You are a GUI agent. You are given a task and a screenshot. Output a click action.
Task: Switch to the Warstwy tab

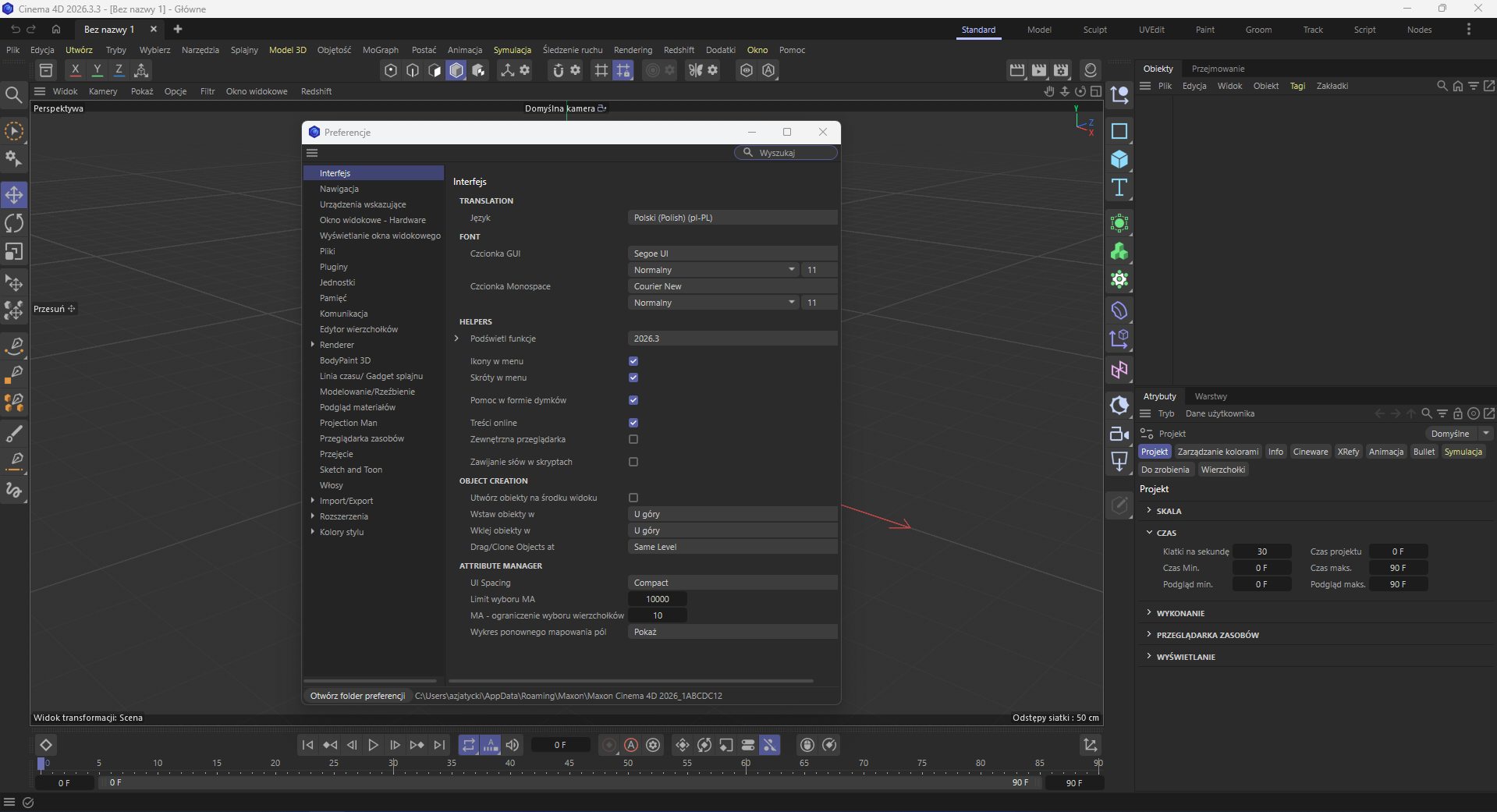pos(1211,396)
